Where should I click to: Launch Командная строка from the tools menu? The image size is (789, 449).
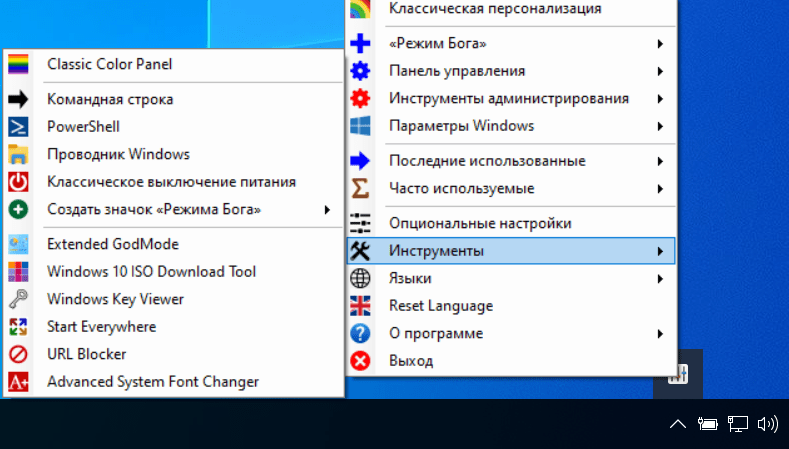[x=174, y=100]
